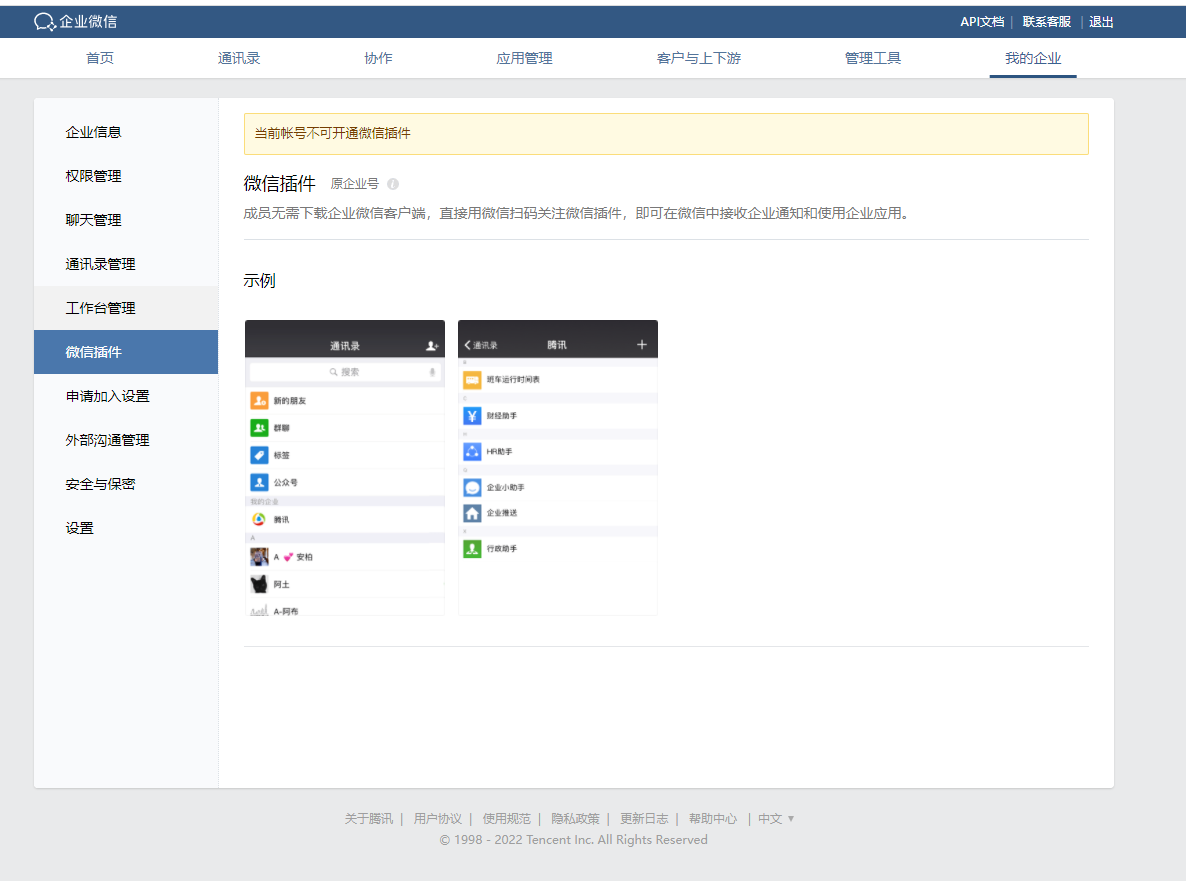1186x881 pixels.
Task: Open the 中文 language dropdown
Action: 776,818
